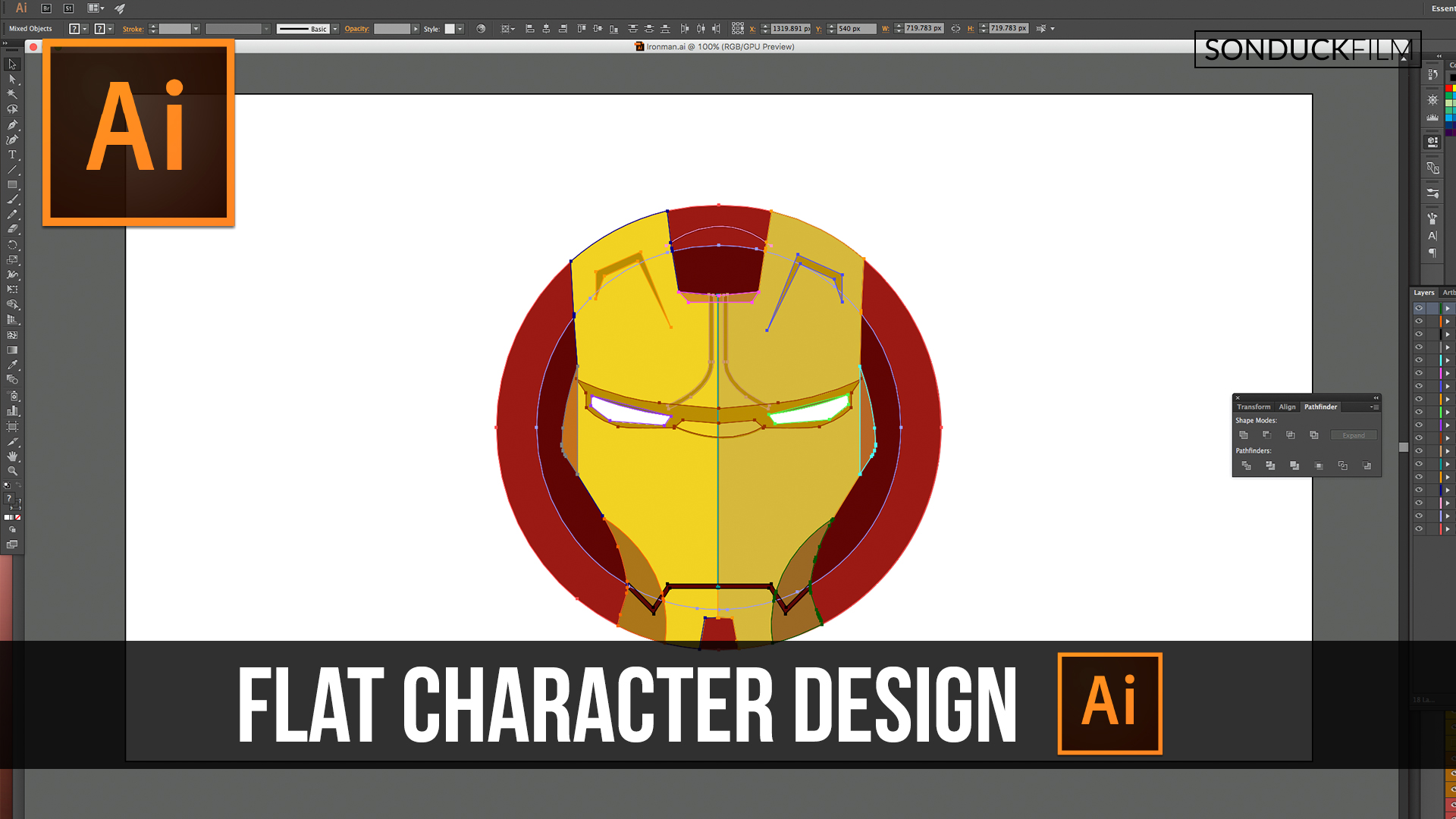The image size is (1456, 819).
Task: Select the Pathfinder tab
Action: click(1320, 407)
